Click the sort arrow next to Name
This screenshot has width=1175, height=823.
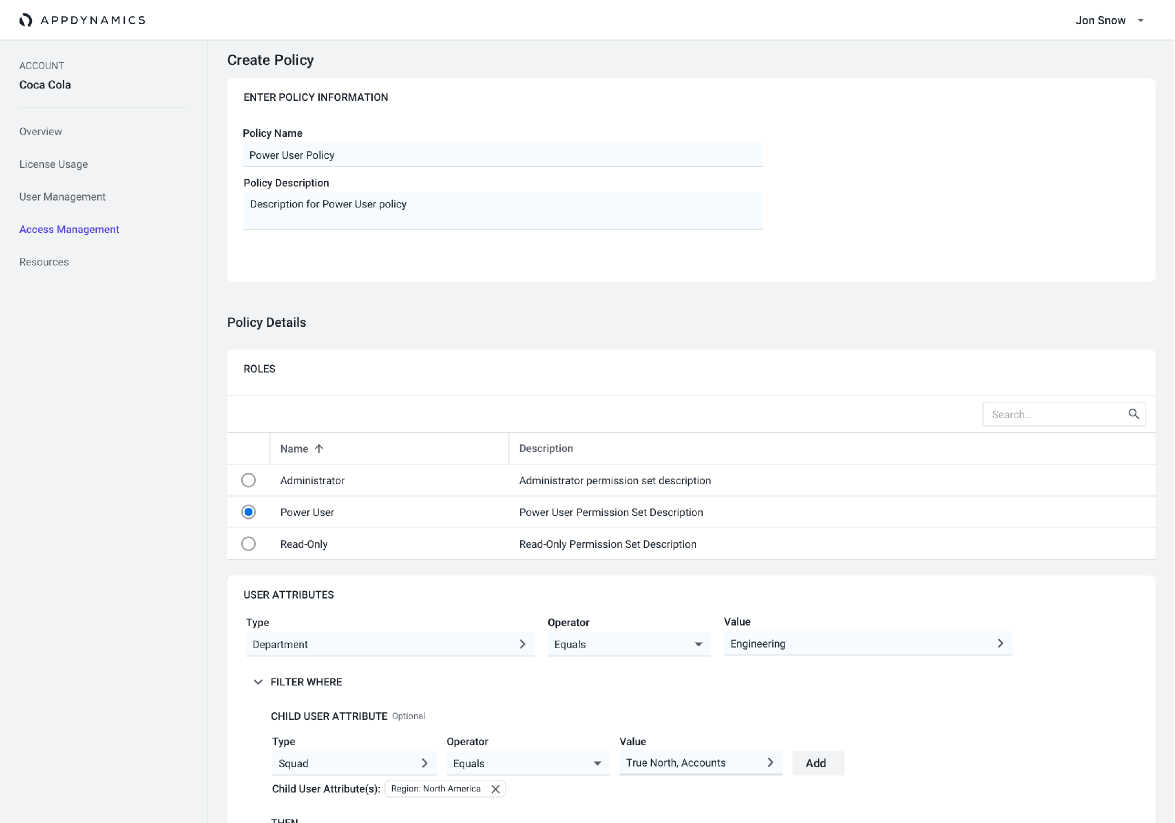click(318, 448)
